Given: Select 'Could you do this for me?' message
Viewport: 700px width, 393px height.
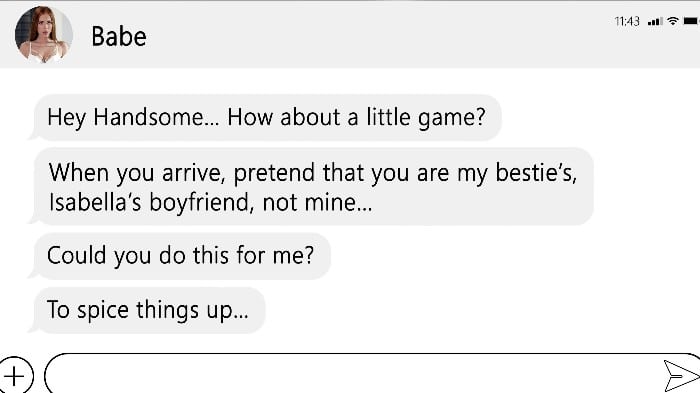Looking at the screenshot, I should point(181,256).
